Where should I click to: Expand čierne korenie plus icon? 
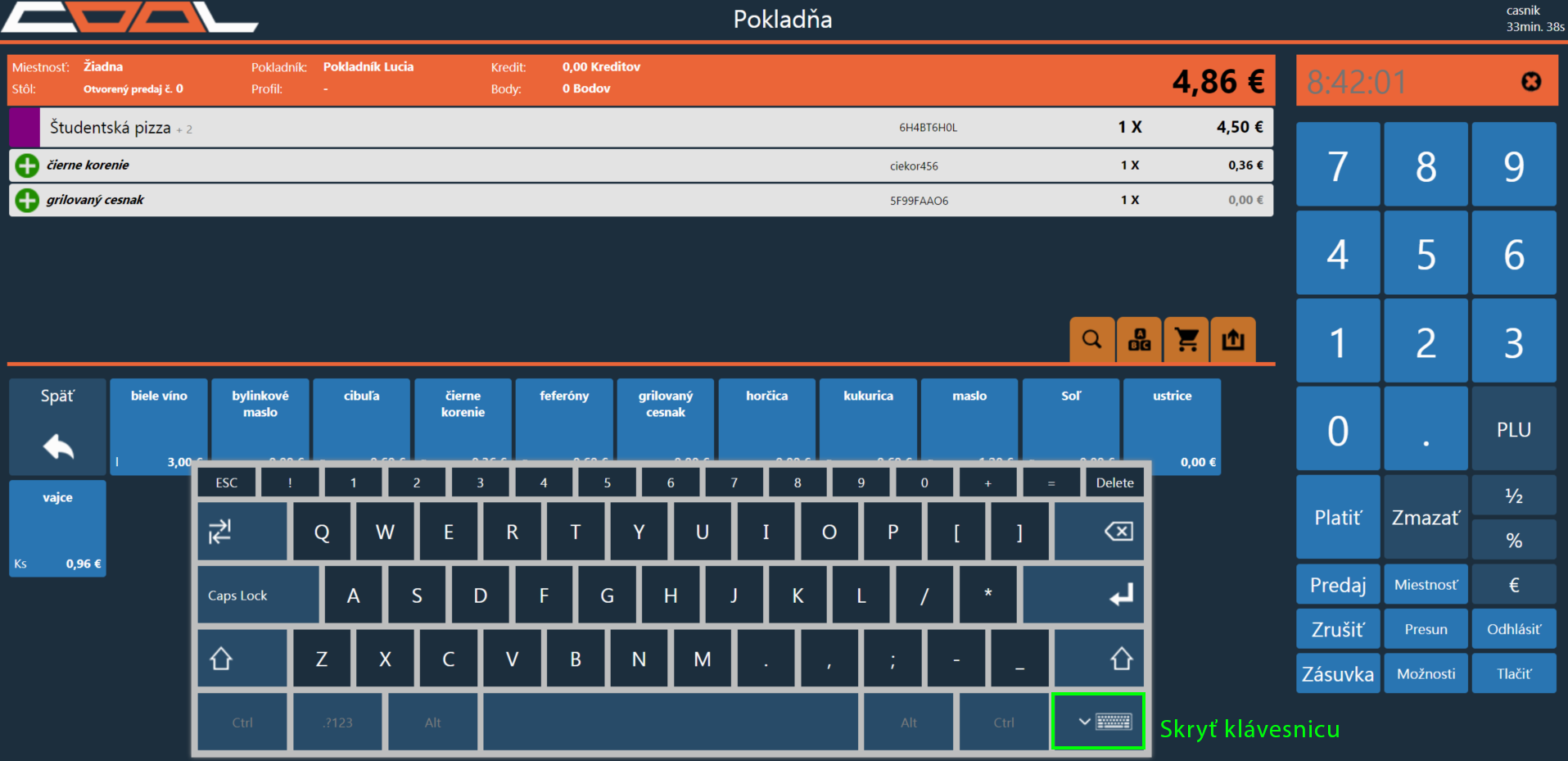coord(27,165)
